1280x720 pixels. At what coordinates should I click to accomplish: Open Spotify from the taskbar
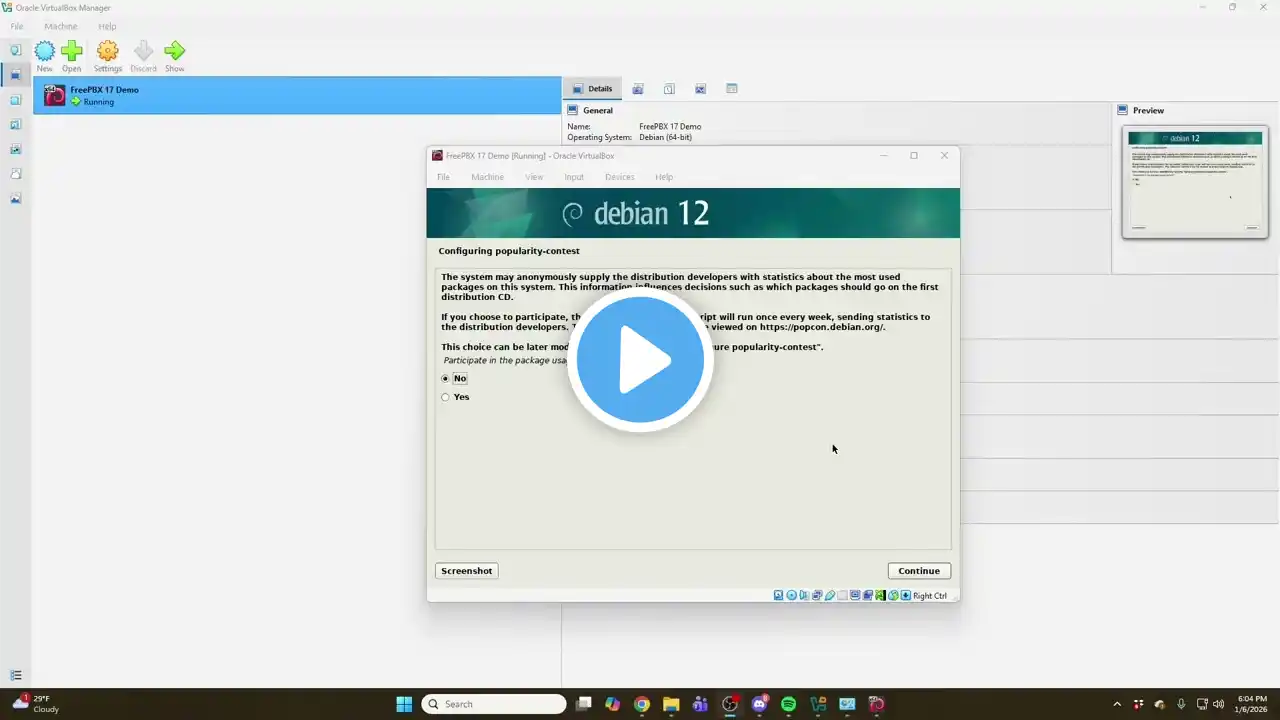788,704
